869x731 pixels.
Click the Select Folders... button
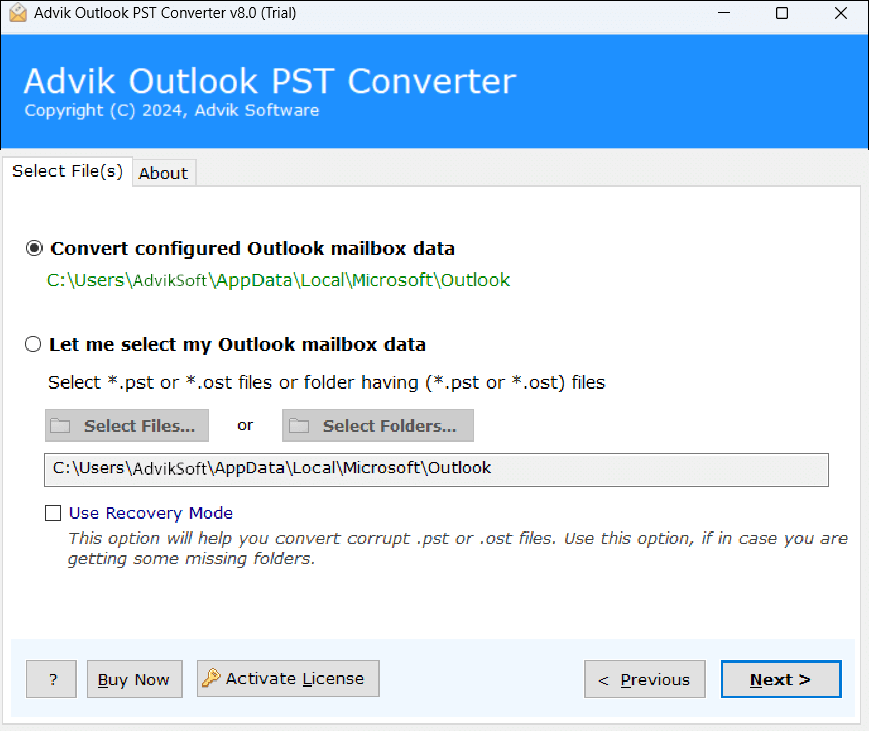coord(378,426)
